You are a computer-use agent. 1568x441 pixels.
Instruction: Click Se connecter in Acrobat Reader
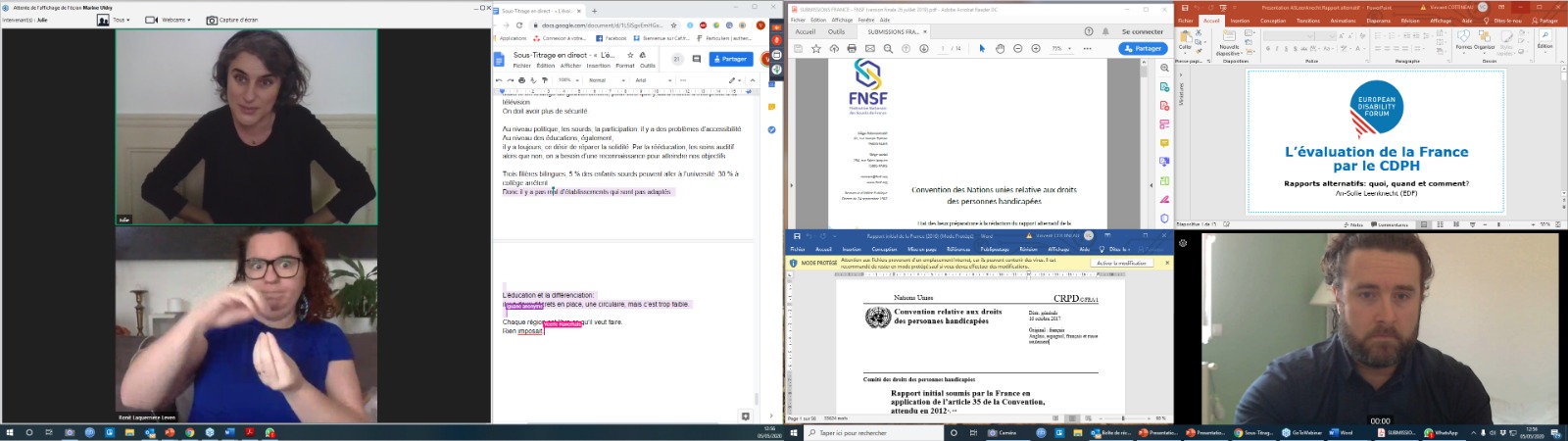click(x=1143, y=31)
